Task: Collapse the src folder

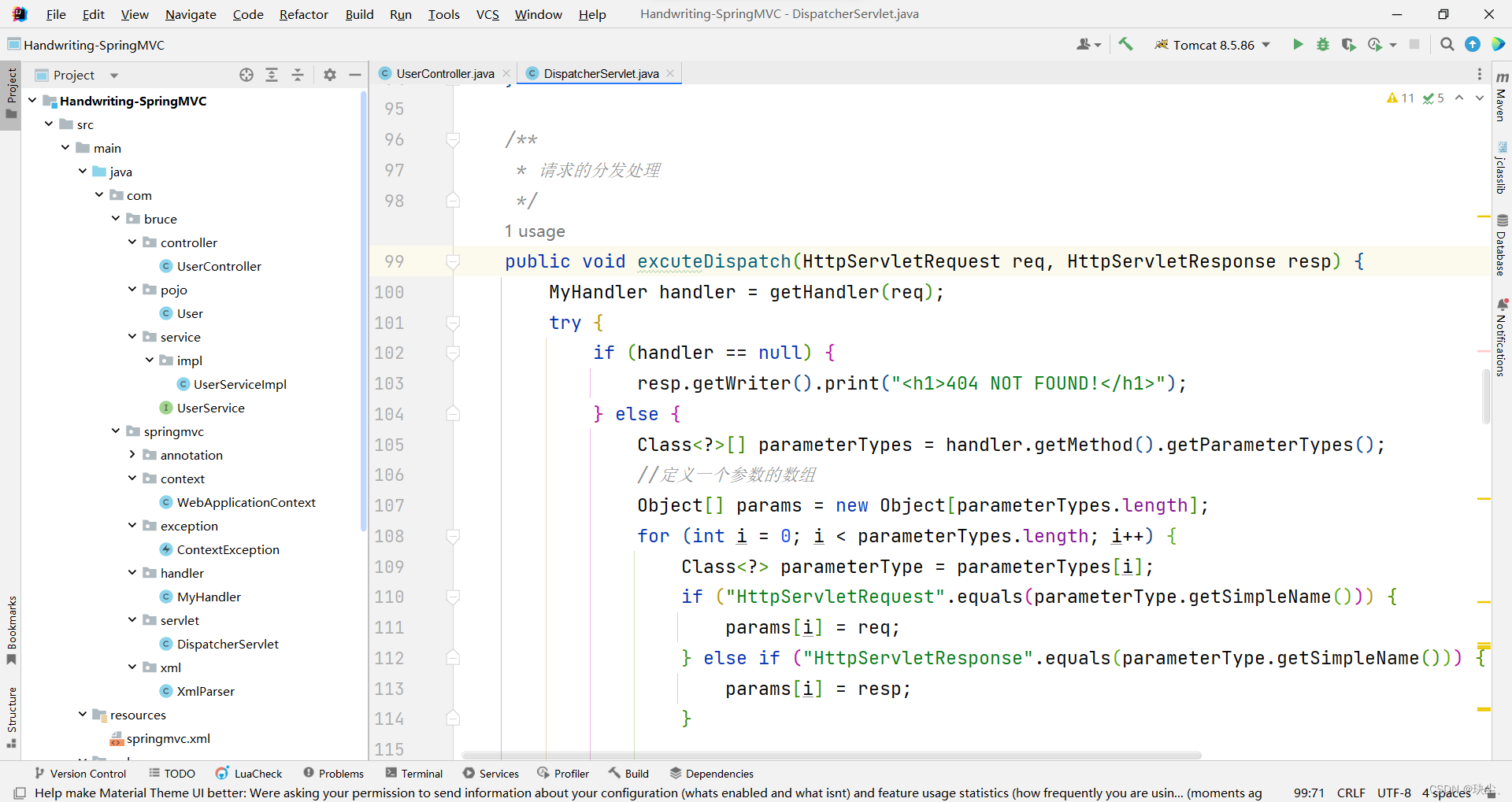Action: coord(49,124)
